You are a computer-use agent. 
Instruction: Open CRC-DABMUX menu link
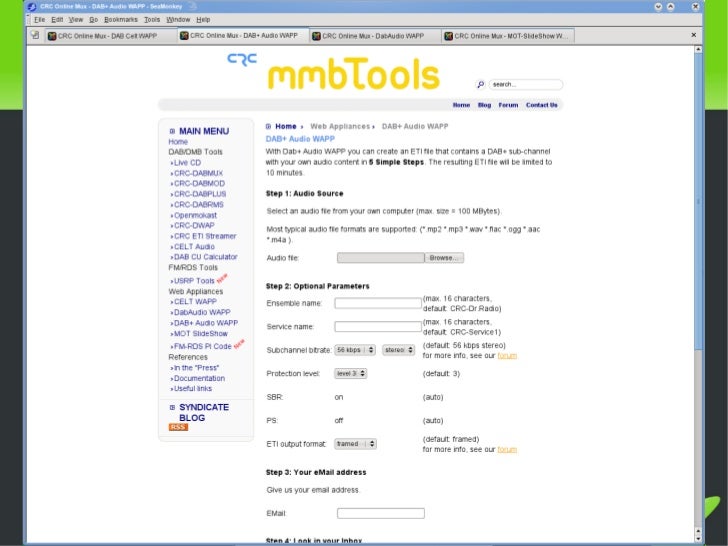point(198,173)
